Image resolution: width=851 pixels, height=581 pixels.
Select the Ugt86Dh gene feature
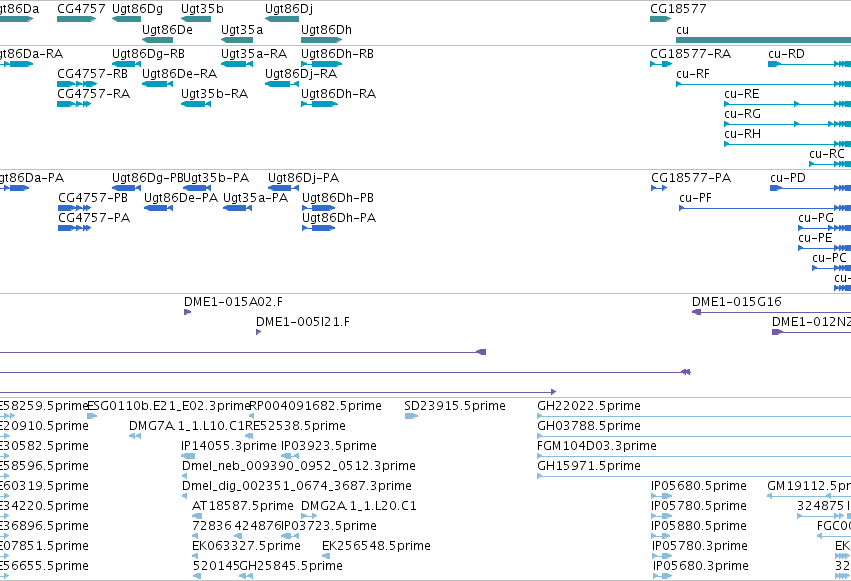(x=321, y=40)
